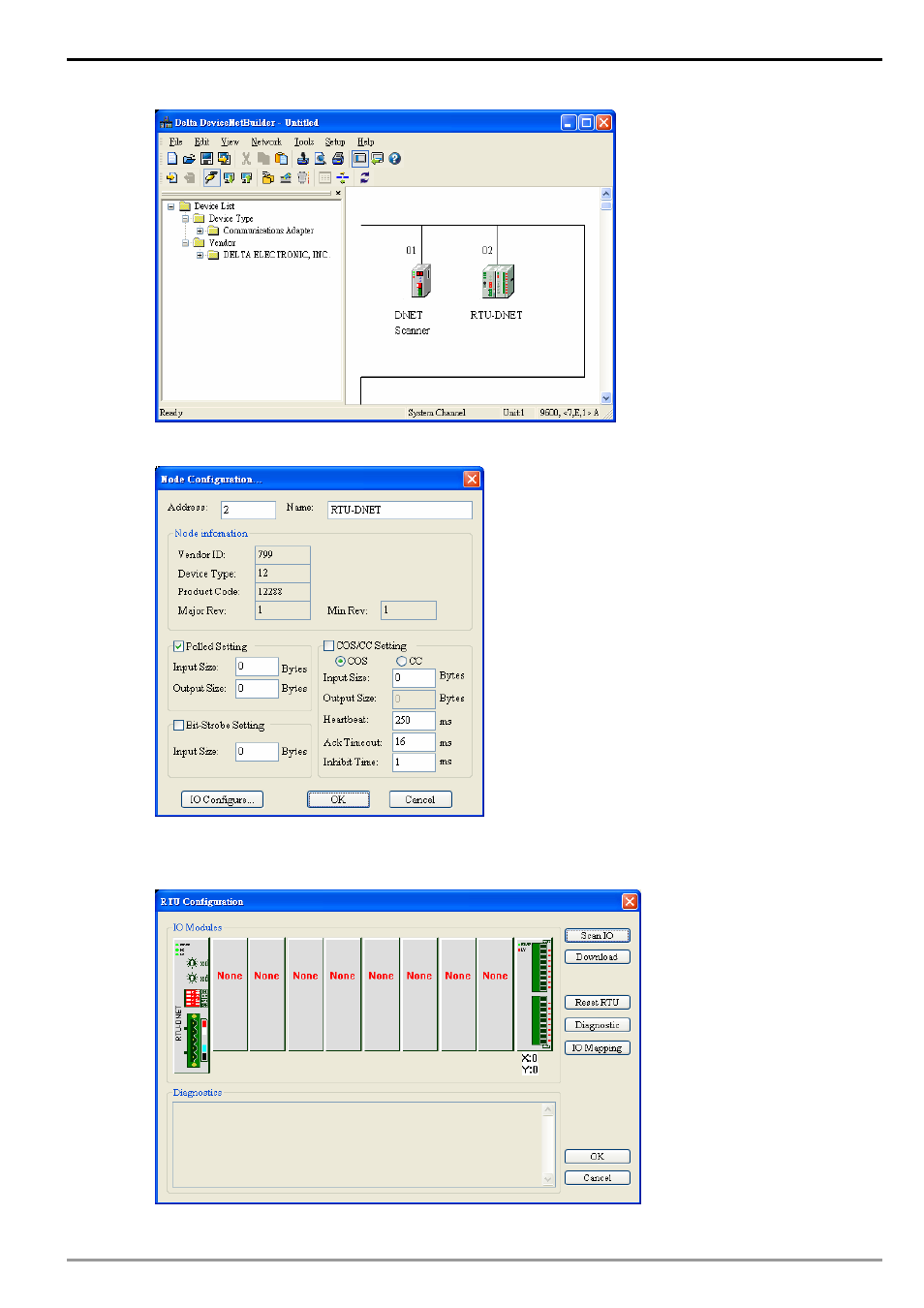Select the CC radio button
The image size is (924, 1308).
tap(401, 661)
